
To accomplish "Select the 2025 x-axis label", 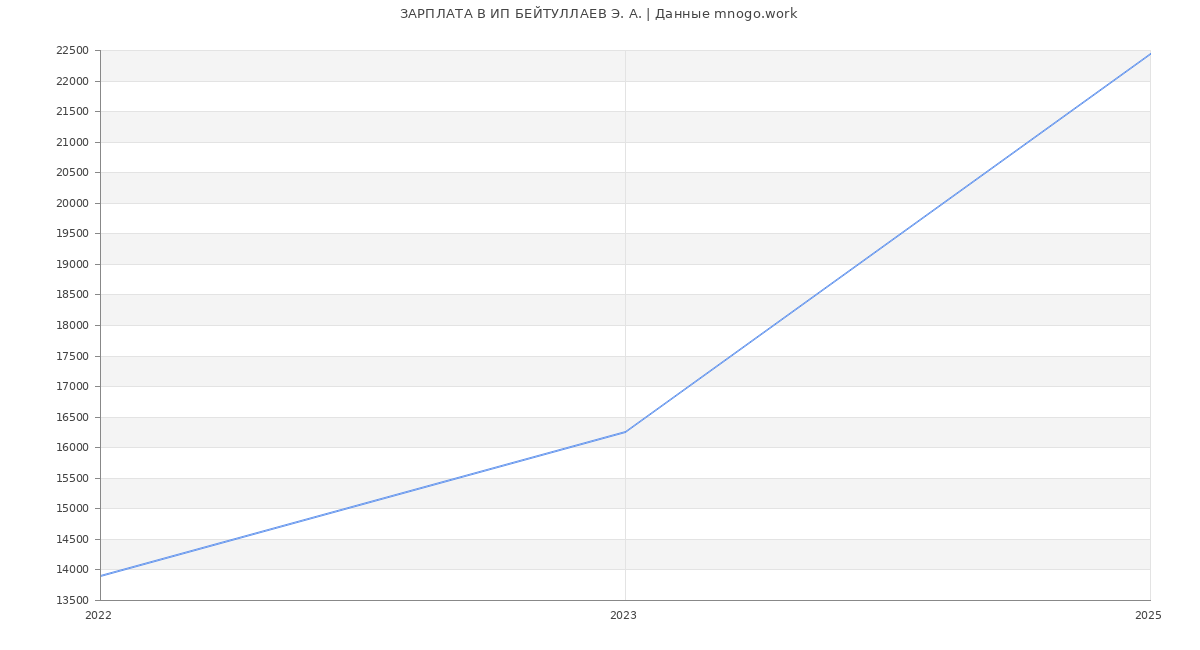I will coord(1148,616).
